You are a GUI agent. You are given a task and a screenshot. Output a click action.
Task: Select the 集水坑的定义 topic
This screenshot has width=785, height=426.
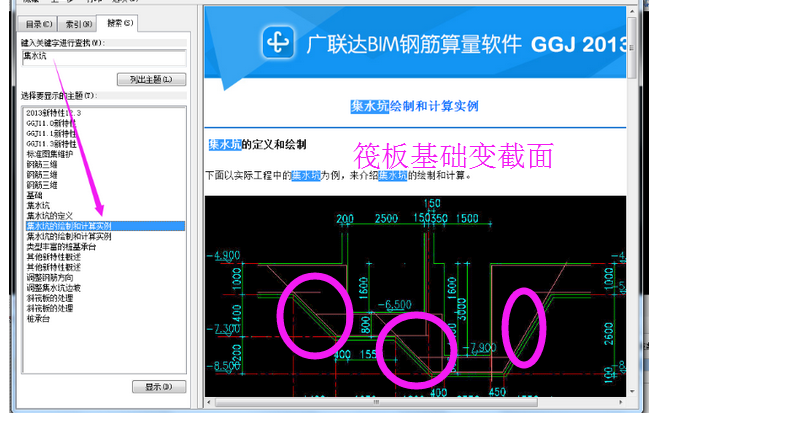click(50, 216)
